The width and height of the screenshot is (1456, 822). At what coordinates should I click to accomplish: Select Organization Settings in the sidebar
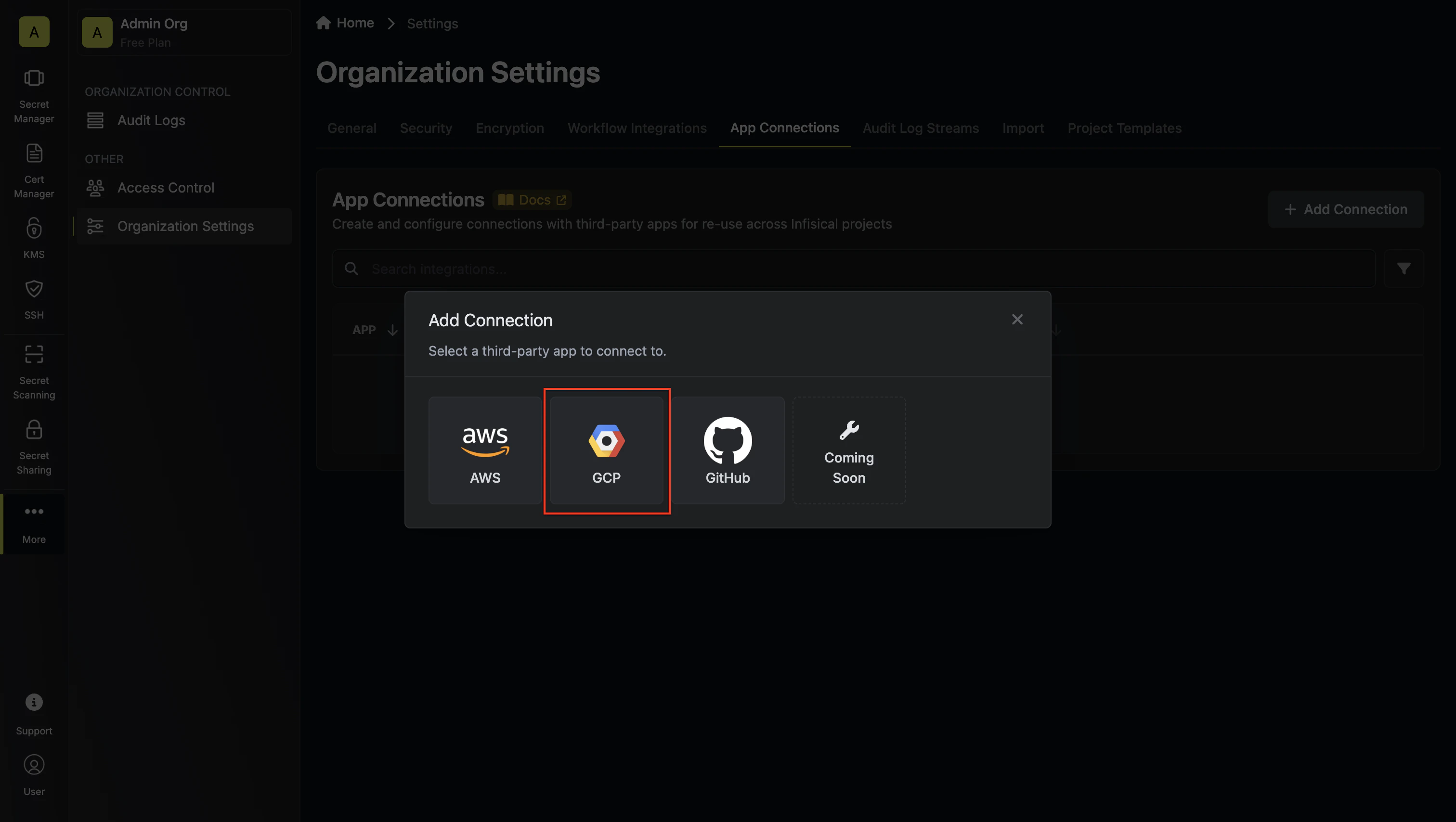tap(184, 226)
